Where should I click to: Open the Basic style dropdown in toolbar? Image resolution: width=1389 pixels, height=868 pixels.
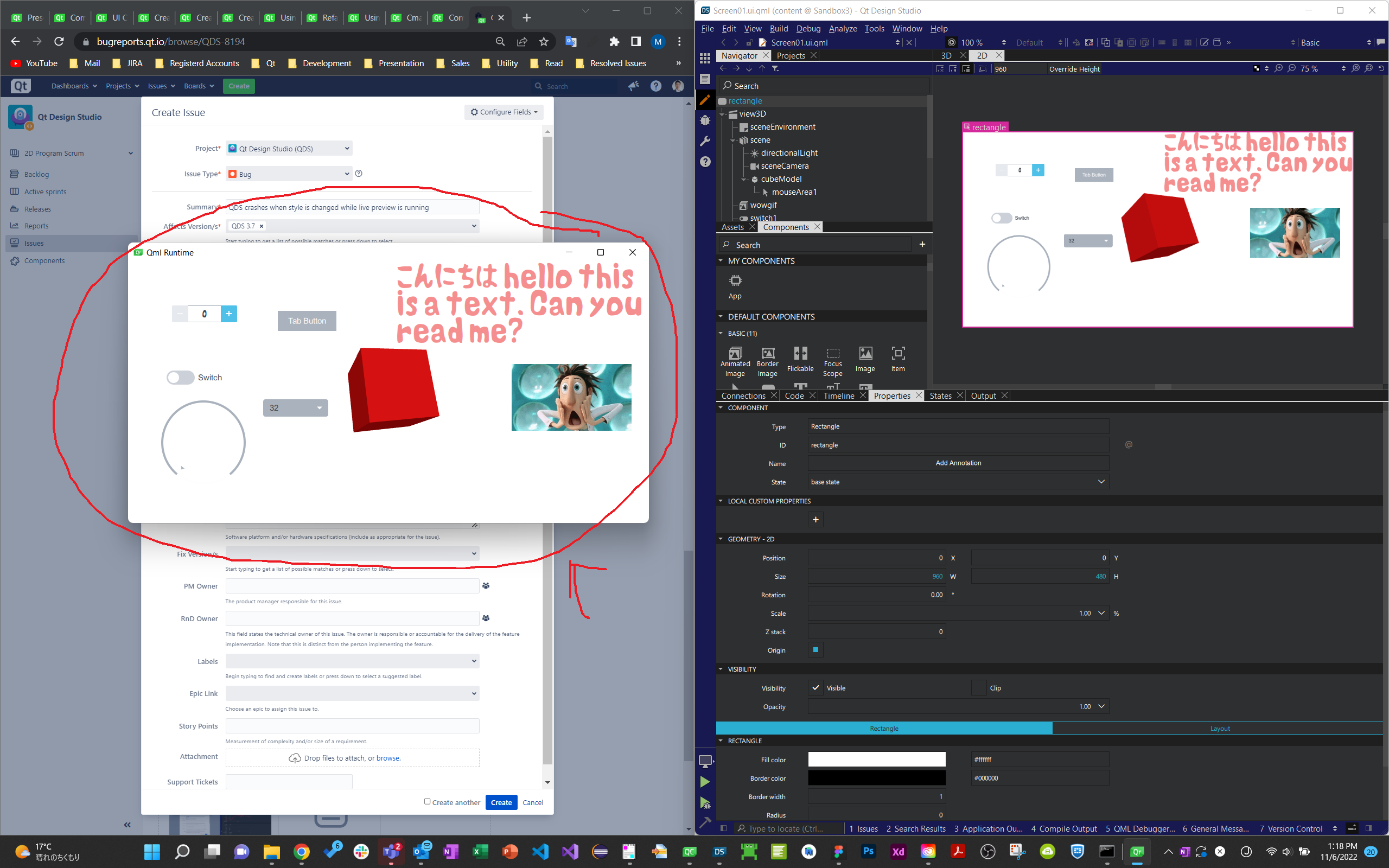1336,42
